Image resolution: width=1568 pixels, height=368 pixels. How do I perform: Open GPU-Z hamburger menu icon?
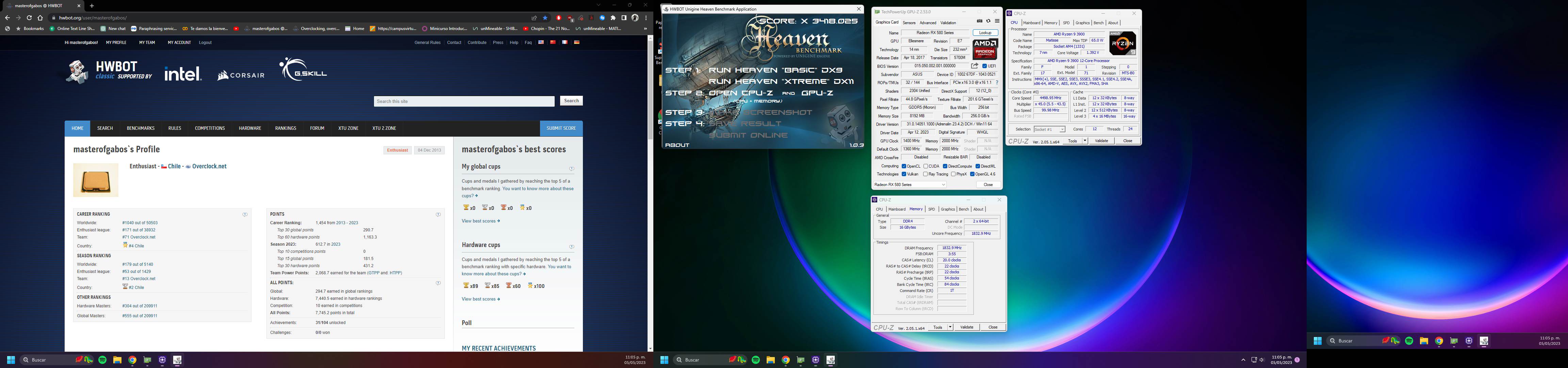click(x=997, y=21)
